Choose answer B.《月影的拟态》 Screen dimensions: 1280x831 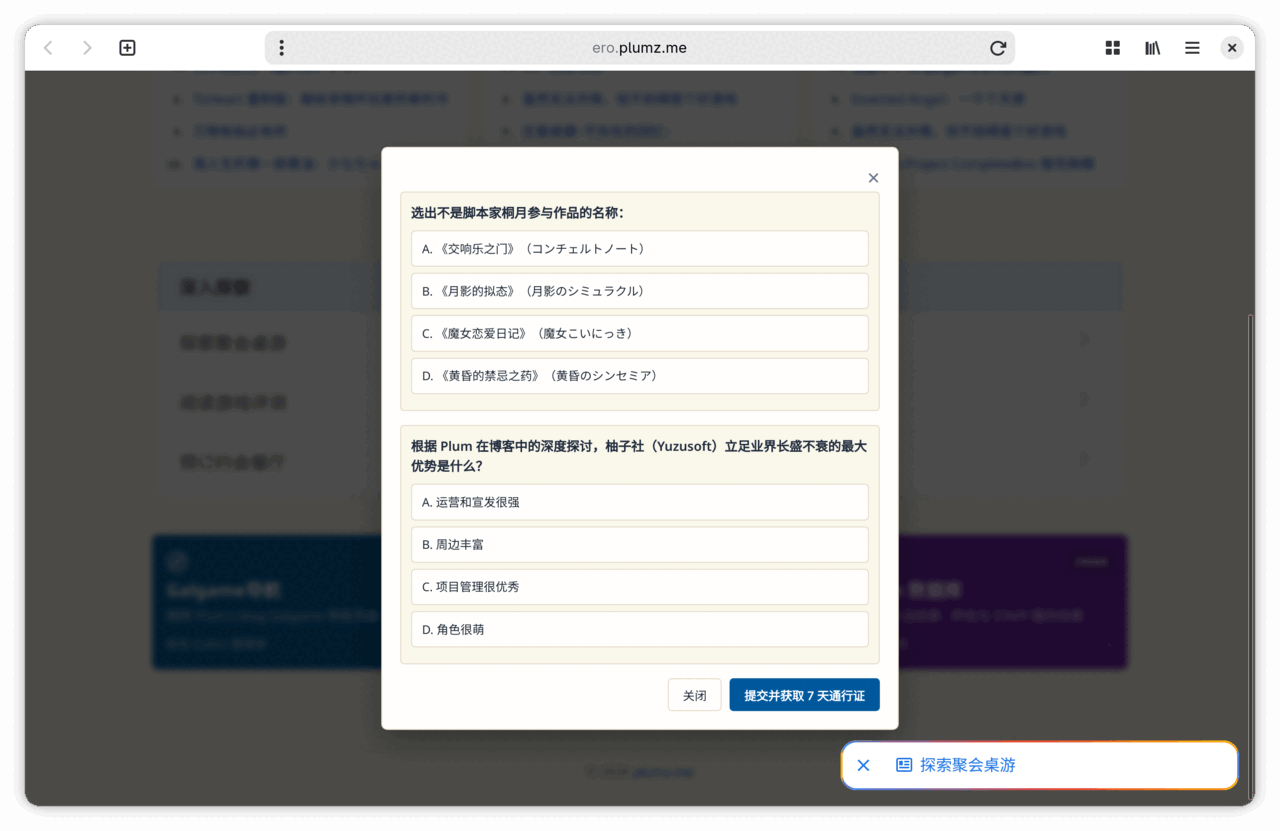coord(640,291)
